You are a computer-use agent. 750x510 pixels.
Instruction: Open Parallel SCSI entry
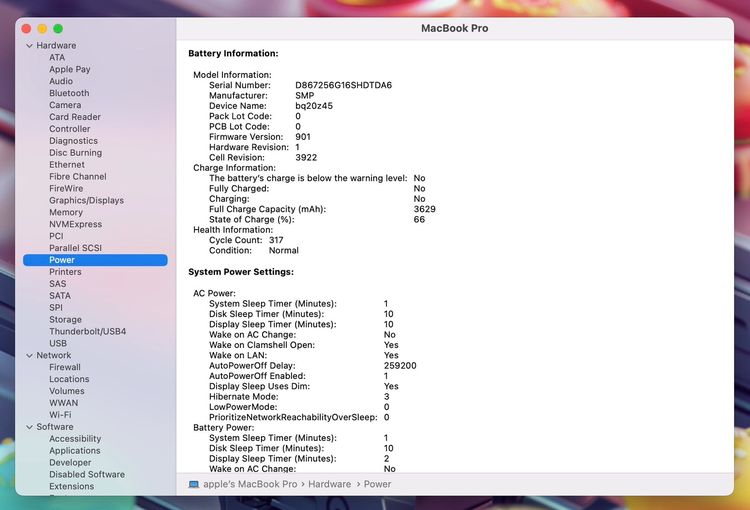click(x=76, y=248)
